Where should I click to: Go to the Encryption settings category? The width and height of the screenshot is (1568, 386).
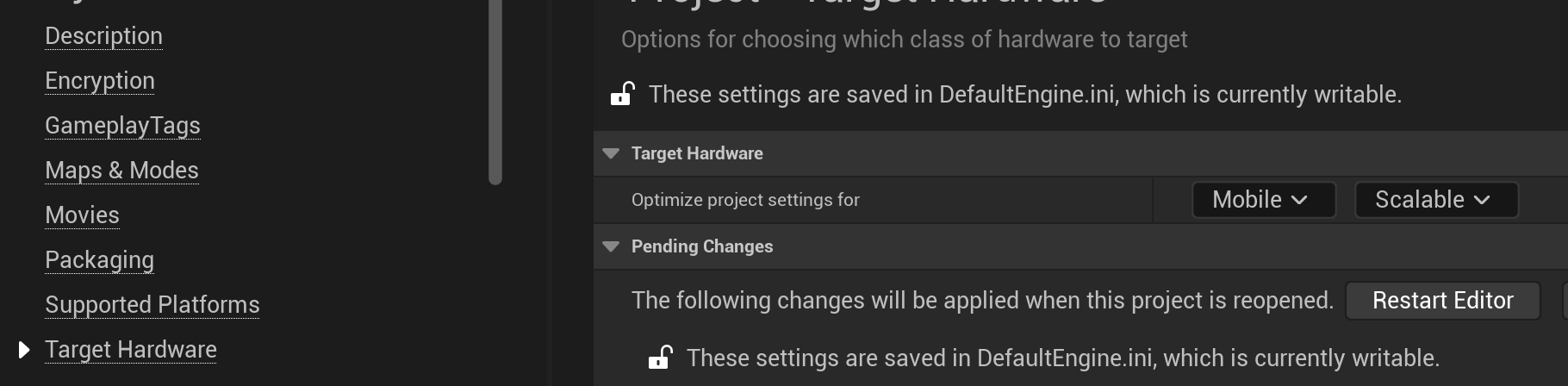[100, 81]
